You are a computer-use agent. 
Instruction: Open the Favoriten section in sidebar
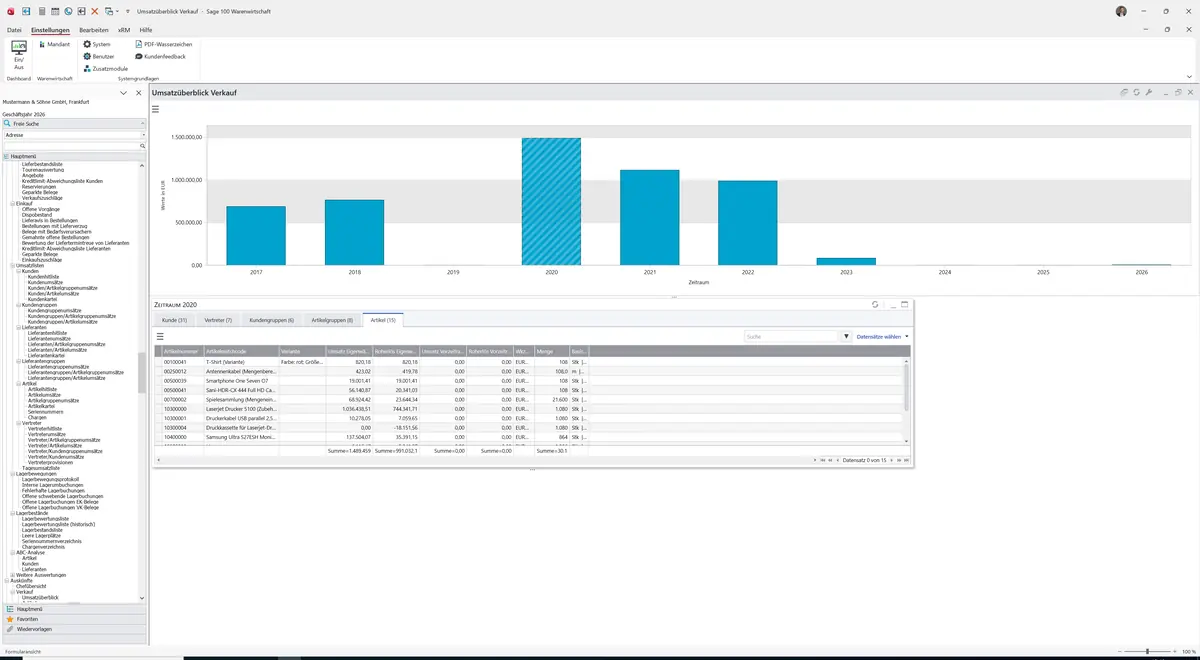[74, 619]
